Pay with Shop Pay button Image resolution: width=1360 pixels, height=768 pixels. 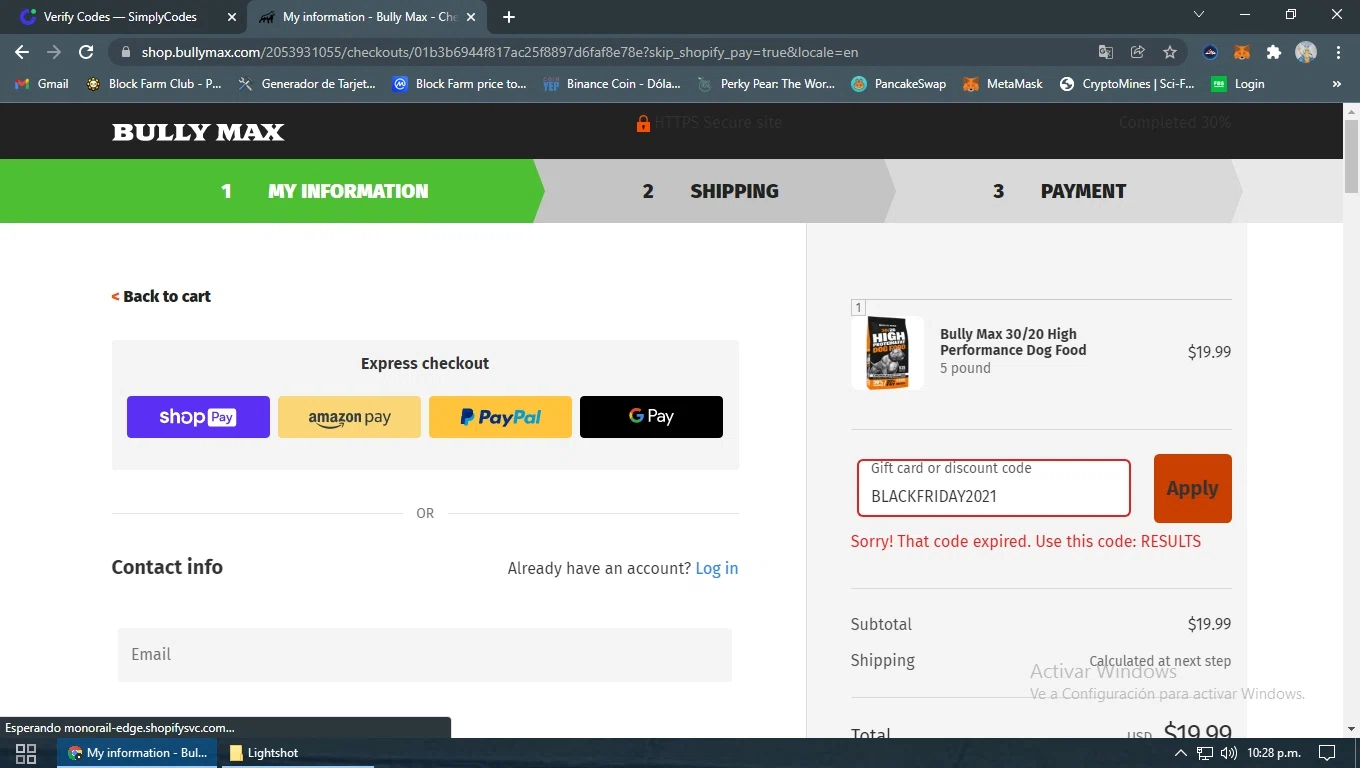[198, 417]
